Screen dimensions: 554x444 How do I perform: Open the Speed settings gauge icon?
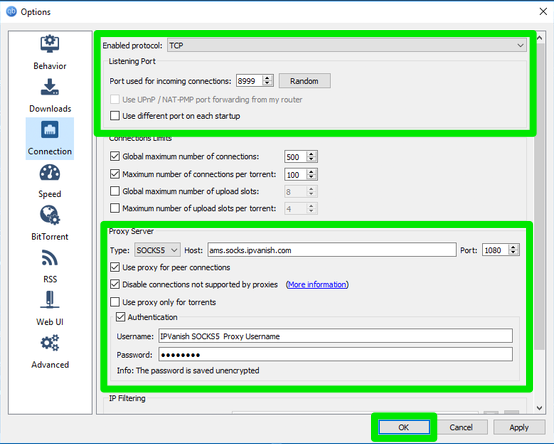pos(49,173)
